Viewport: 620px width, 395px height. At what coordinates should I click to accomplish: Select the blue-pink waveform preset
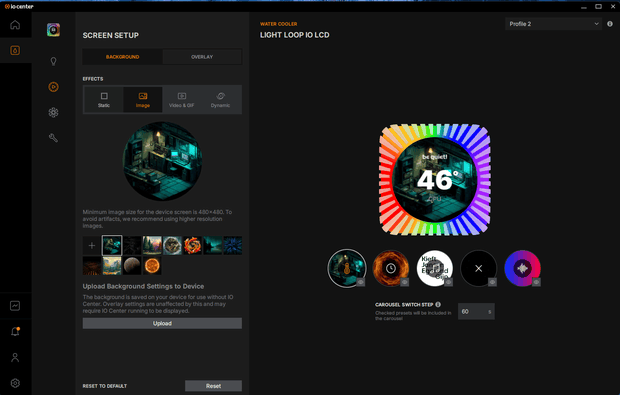coord(522,268)
